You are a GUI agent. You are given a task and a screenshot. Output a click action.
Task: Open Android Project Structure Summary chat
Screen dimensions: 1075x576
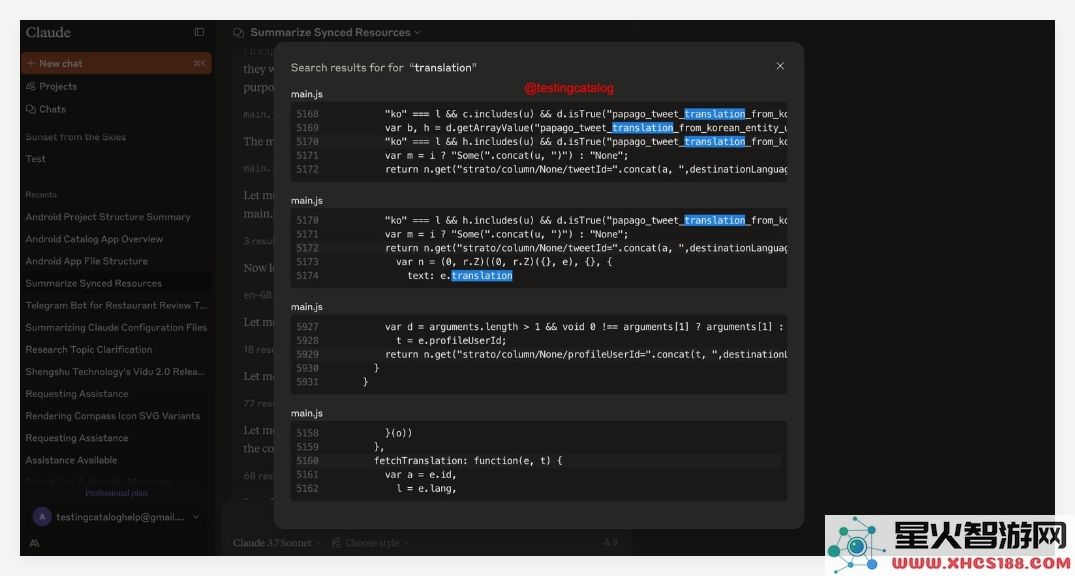point(108,217)
